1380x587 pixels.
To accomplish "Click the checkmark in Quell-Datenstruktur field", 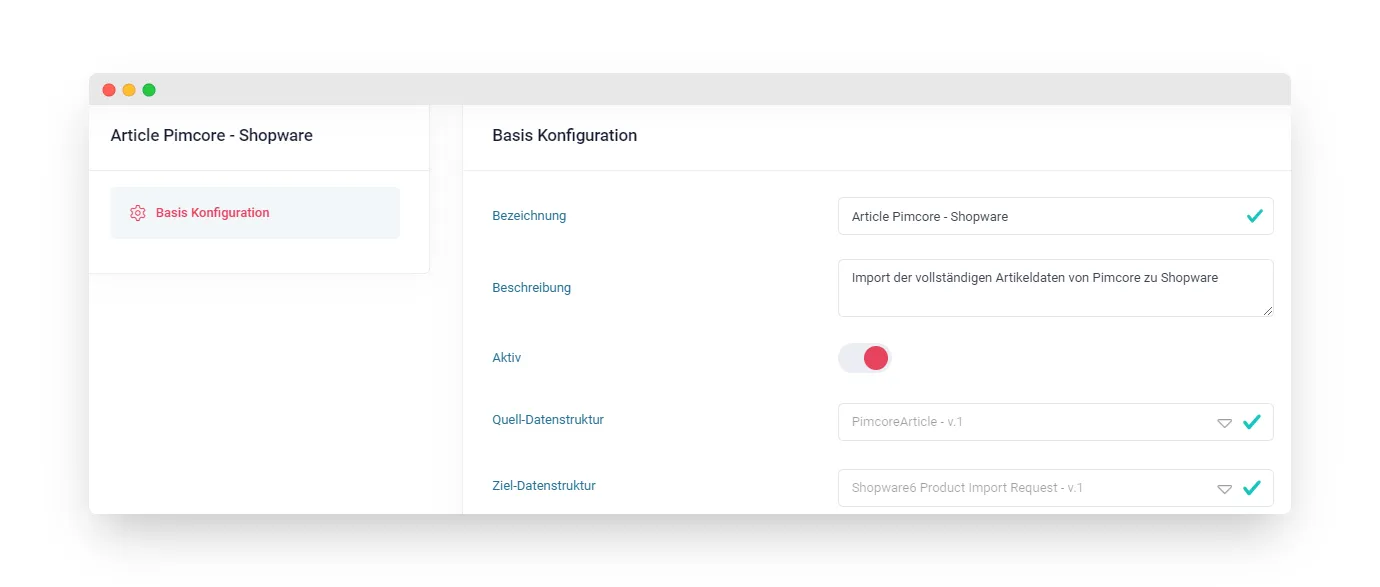I will (x=1251, y=422).
